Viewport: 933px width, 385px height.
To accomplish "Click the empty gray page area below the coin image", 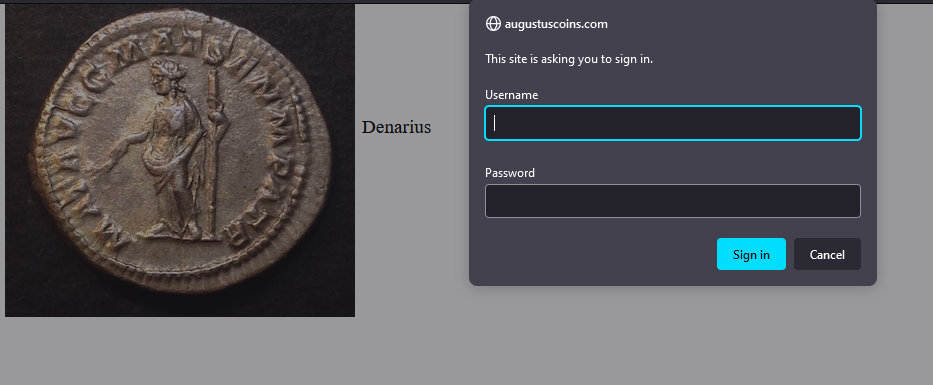I will (179, 351).
